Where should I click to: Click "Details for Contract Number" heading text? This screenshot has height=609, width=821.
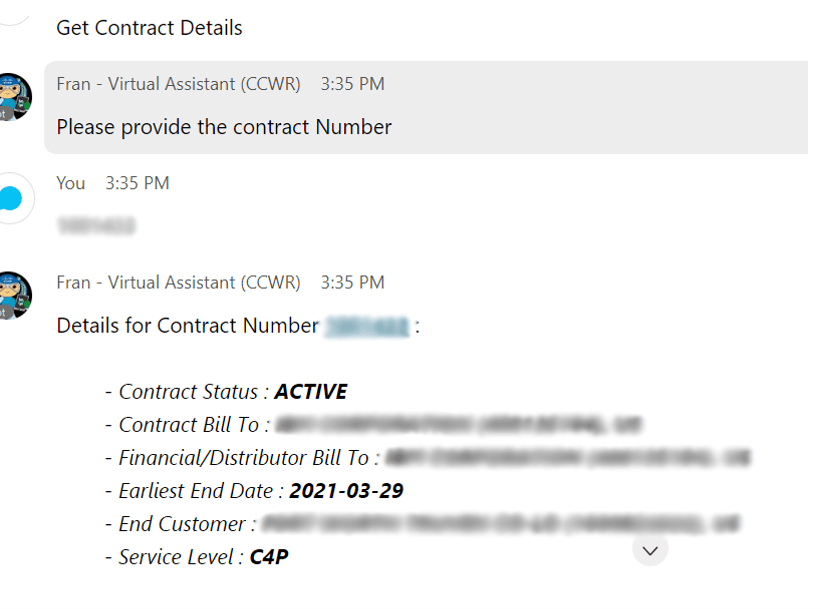click(x=187, y=326)
